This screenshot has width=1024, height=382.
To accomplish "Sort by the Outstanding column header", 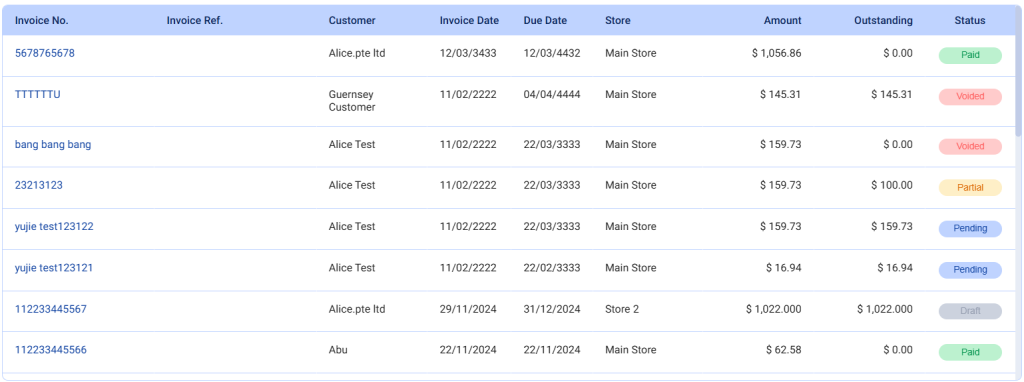I will pos(883,20).
